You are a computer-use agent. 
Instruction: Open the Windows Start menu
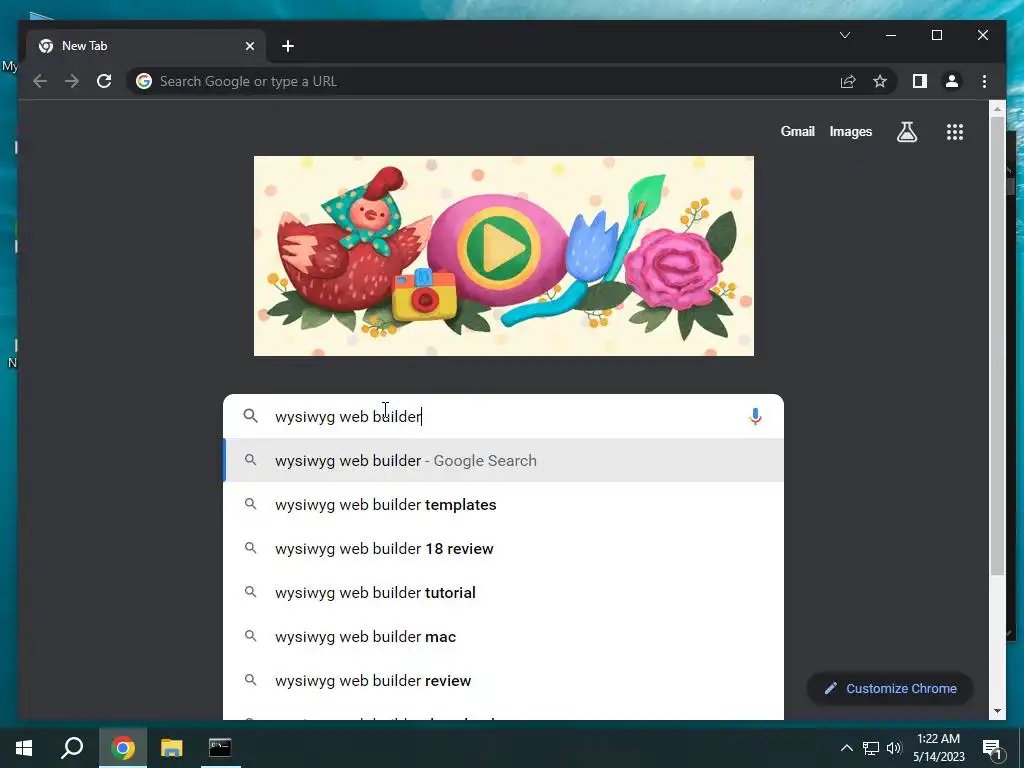pyautogui.click(x=24, y=748)
